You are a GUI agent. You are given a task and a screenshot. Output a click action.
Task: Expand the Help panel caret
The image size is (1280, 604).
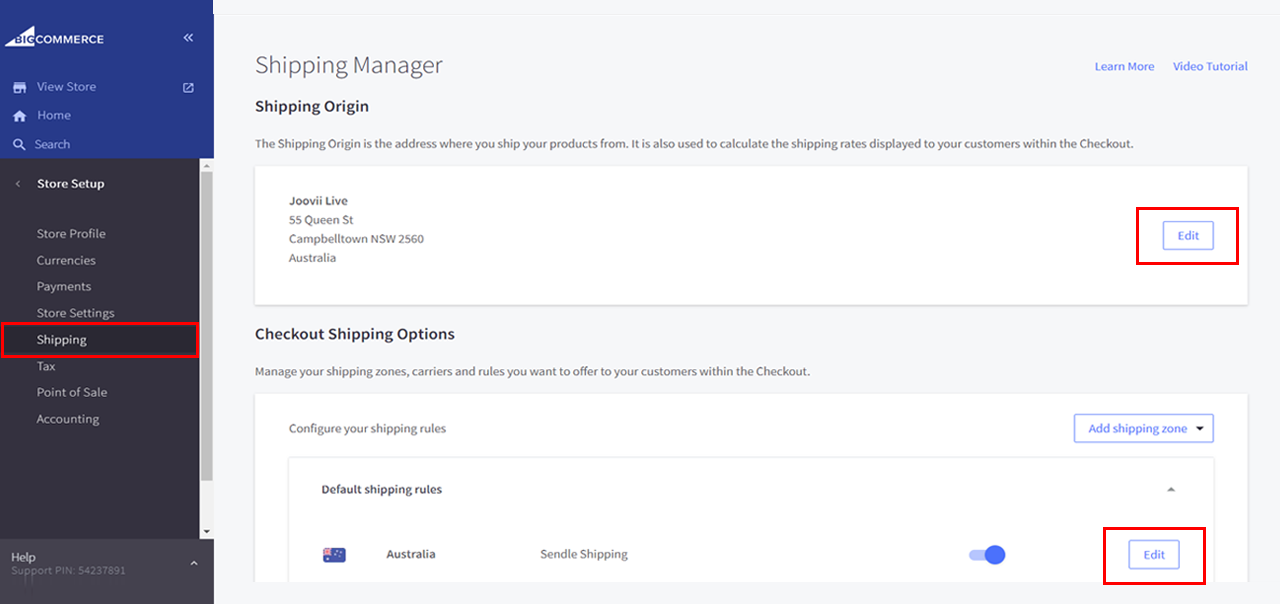(x=193, y=562)
